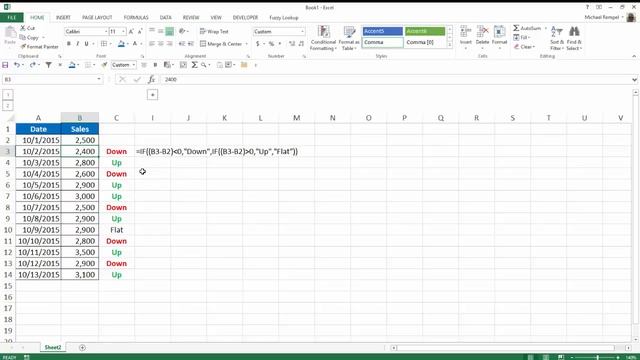
Task: Increase font size with larger A icon
Action: click(x=131, y=31)
